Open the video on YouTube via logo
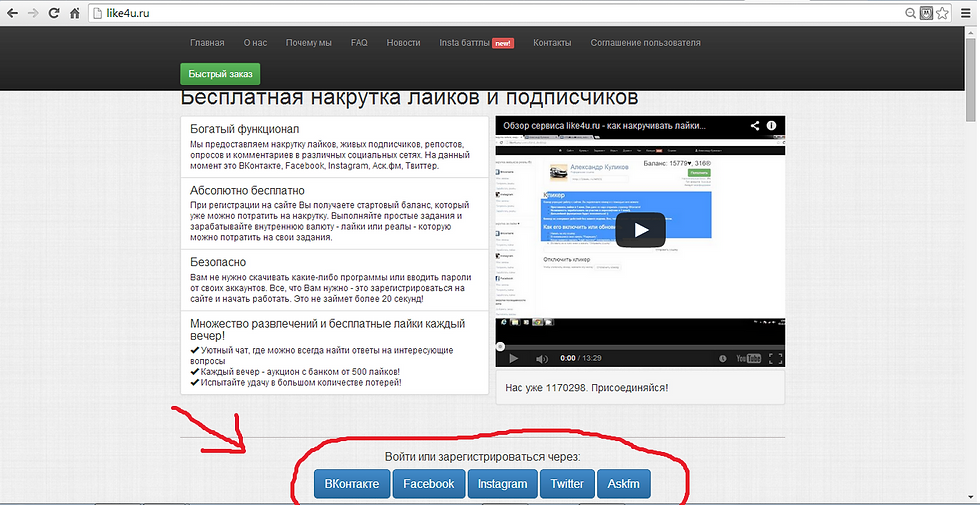Image resolution: width=980 pixels, height=505 pixels. click(x=748, y=359)
